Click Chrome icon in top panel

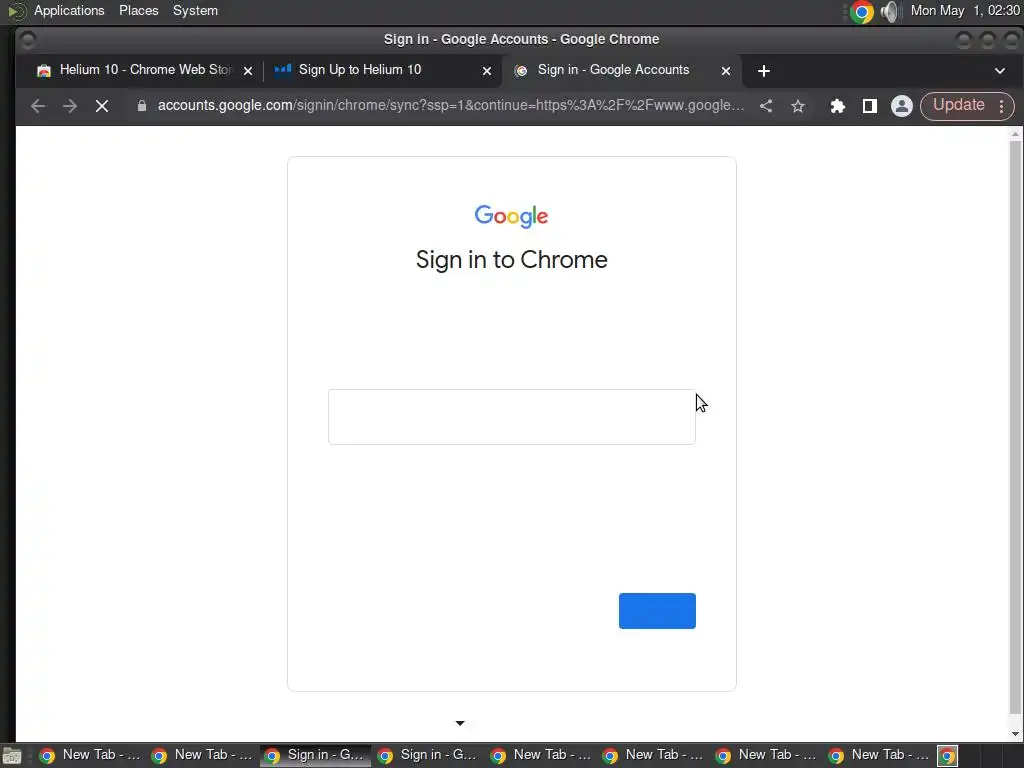click(862, 12)
